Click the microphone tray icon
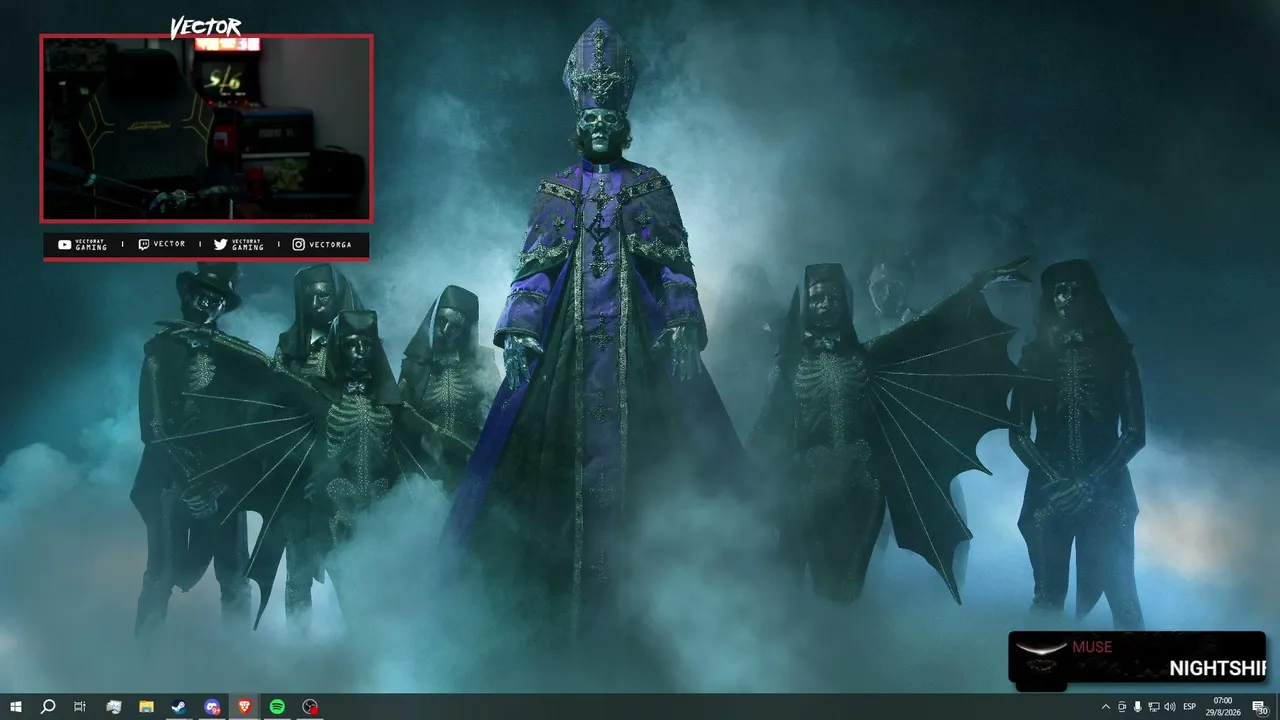Image resolution: width=1280 pixels, height=720 pixels. pyautogui.click(x=1137, y=707)
